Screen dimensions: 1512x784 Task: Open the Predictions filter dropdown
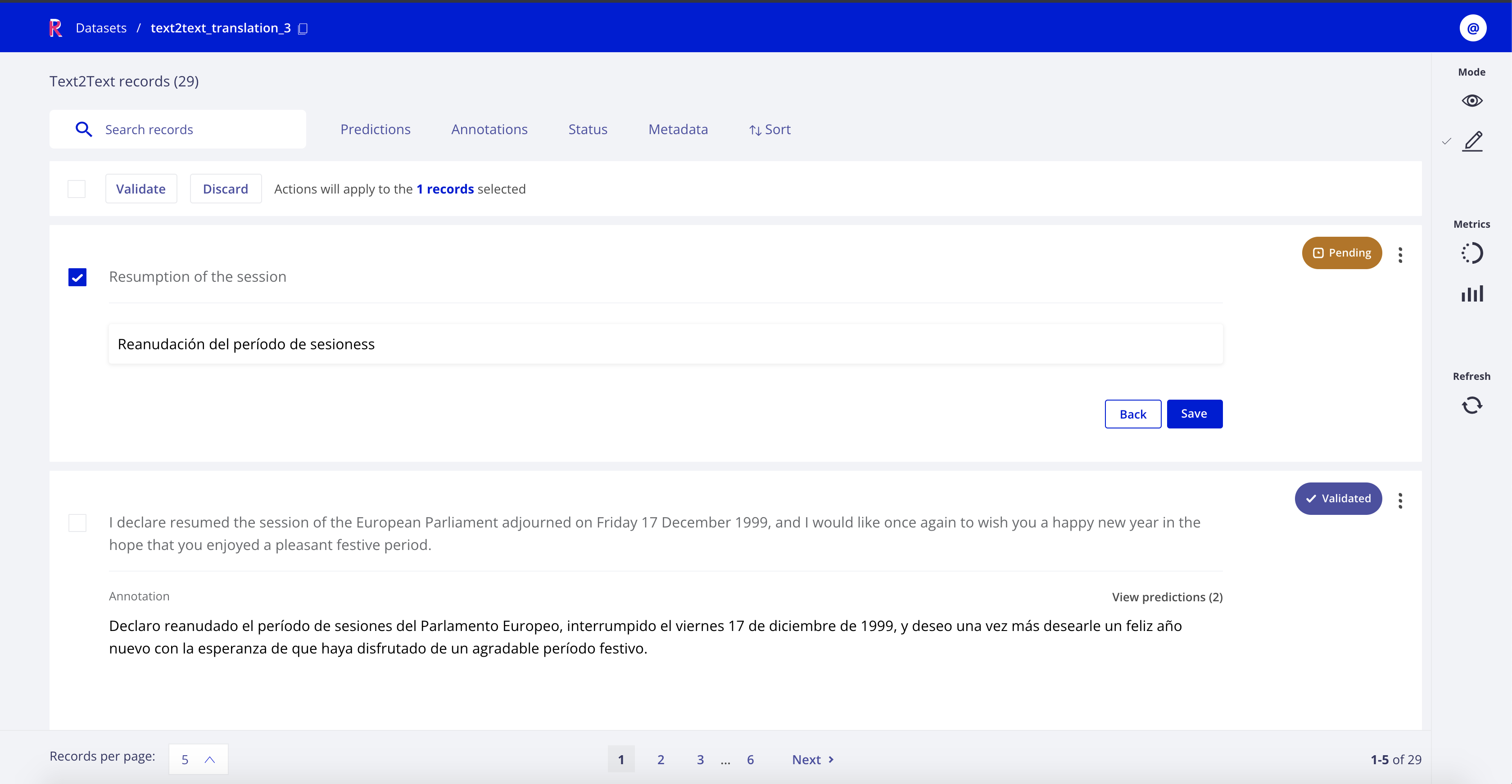(x=375, y=129)
